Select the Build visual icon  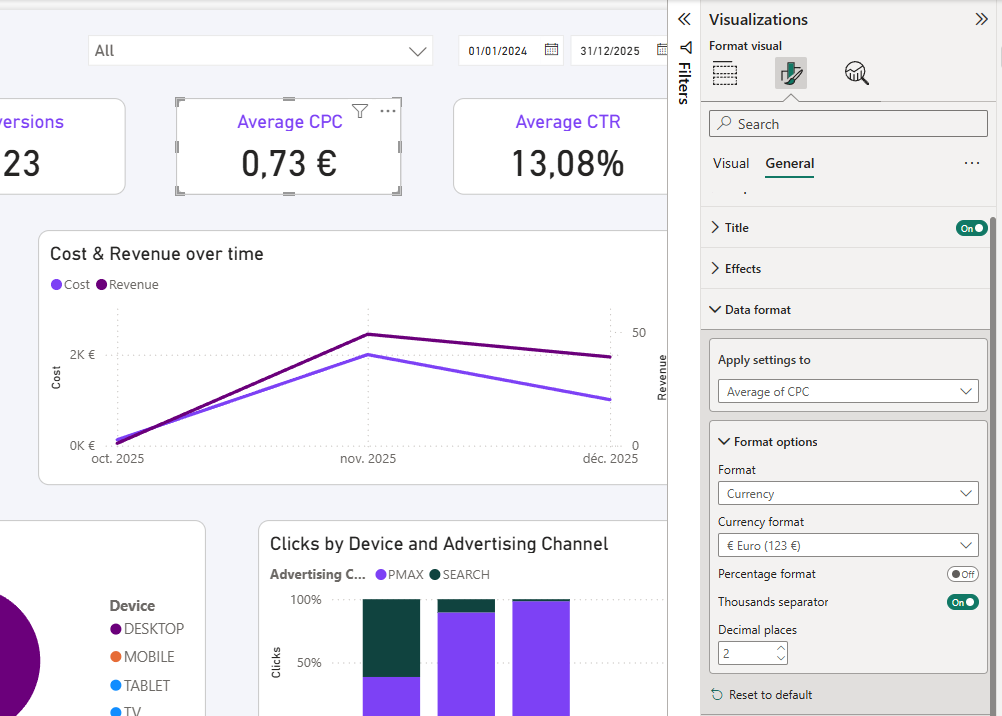[724, 72]
